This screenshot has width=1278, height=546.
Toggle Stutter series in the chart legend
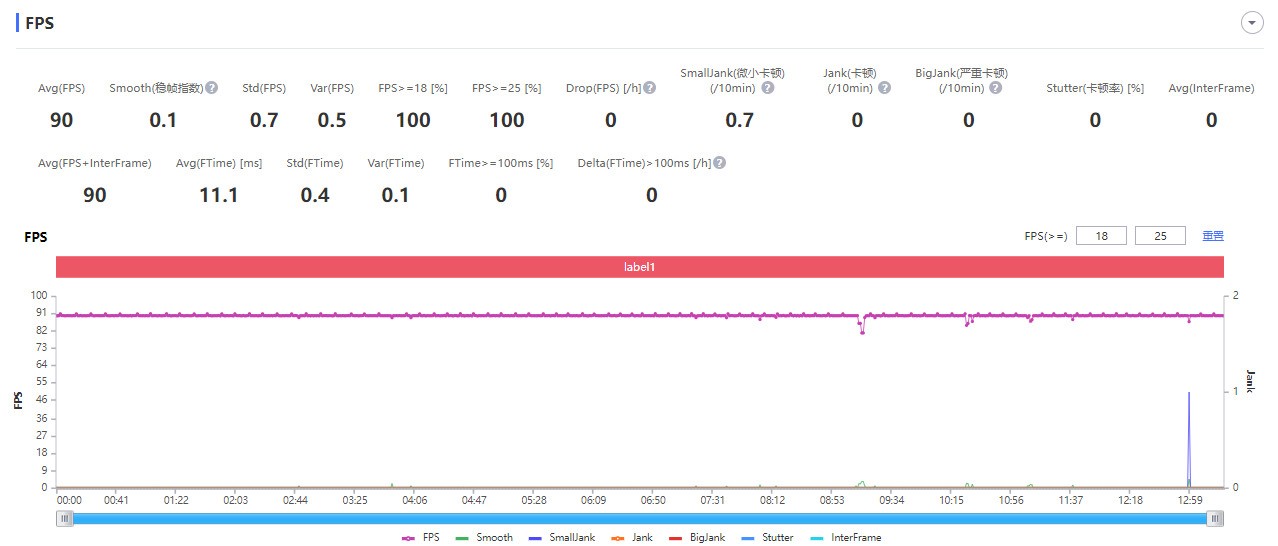[x=768, y=538]
